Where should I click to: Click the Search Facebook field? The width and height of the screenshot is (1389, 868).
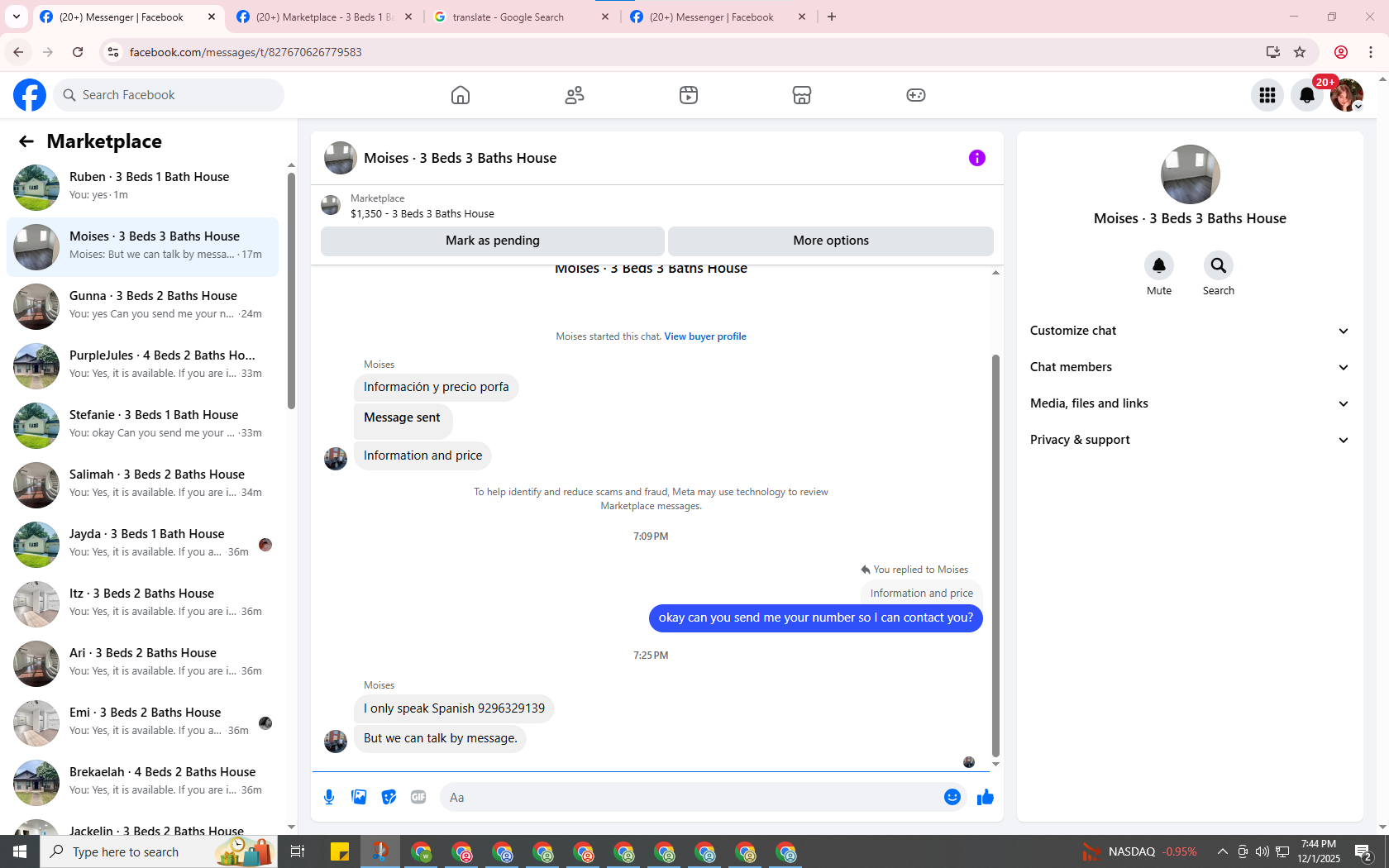[169, 95]
